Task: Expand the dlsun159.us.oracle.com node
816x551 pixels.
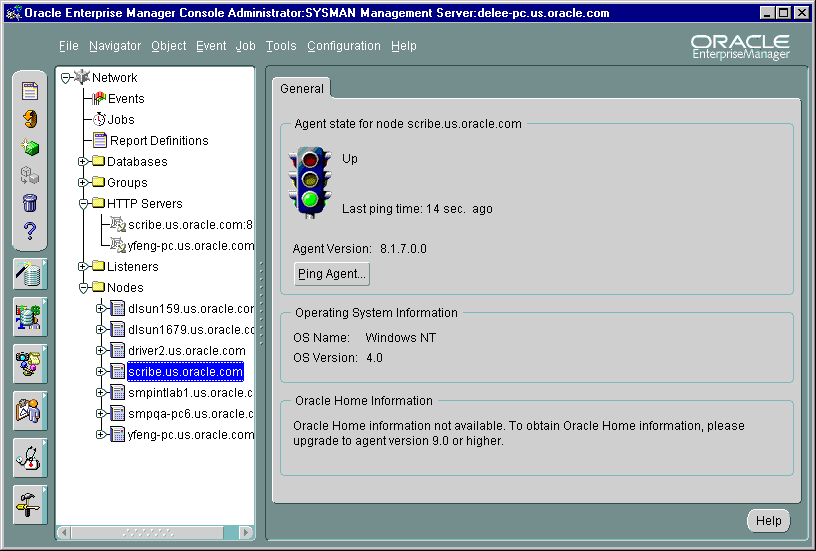Action: click(101, 309)
